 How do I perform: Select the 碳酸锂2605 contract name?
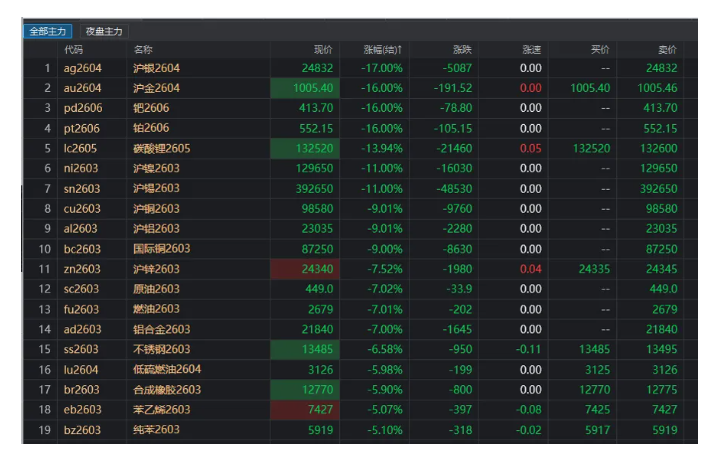pyautogui.click(x=161, y=148)
